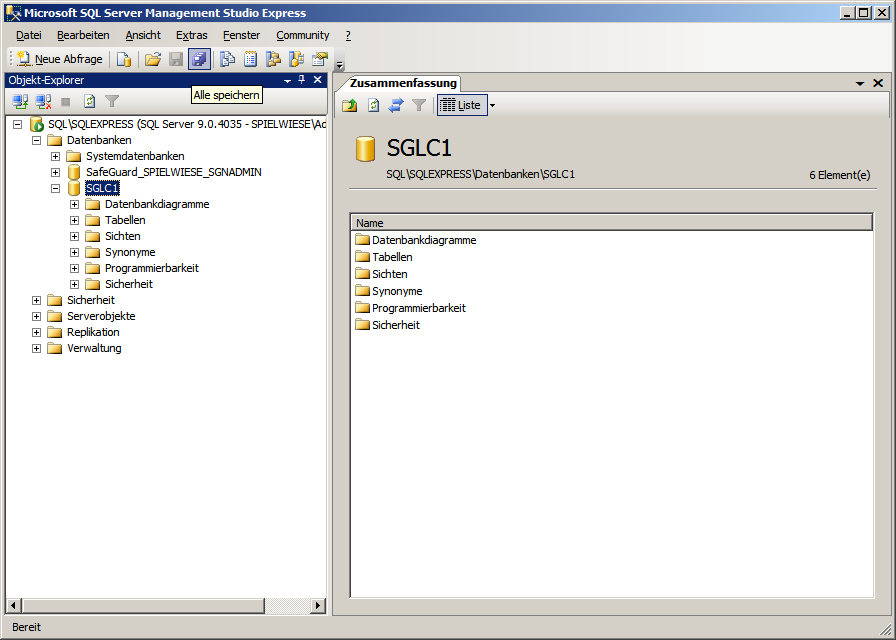Collapse the SGLC1 database node

coord(56,188)
